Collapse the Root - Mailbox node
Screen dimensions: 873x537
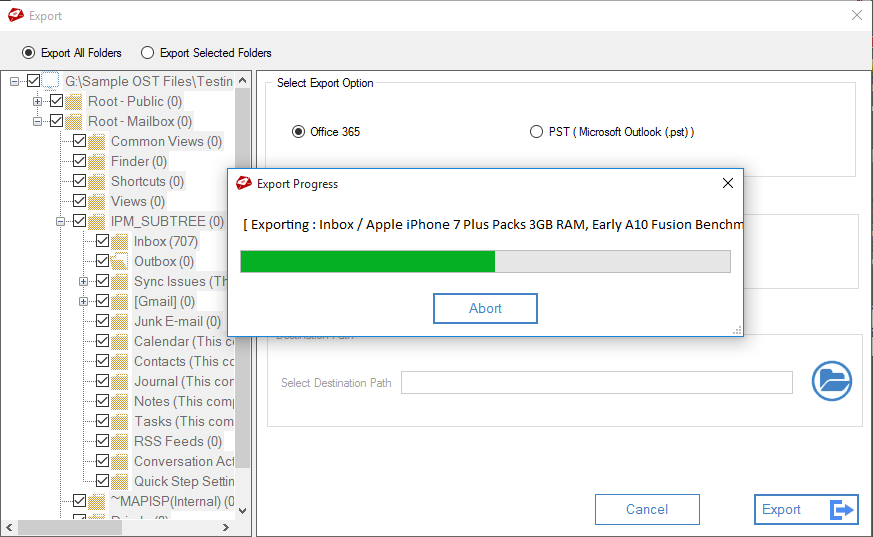[37, 121]
